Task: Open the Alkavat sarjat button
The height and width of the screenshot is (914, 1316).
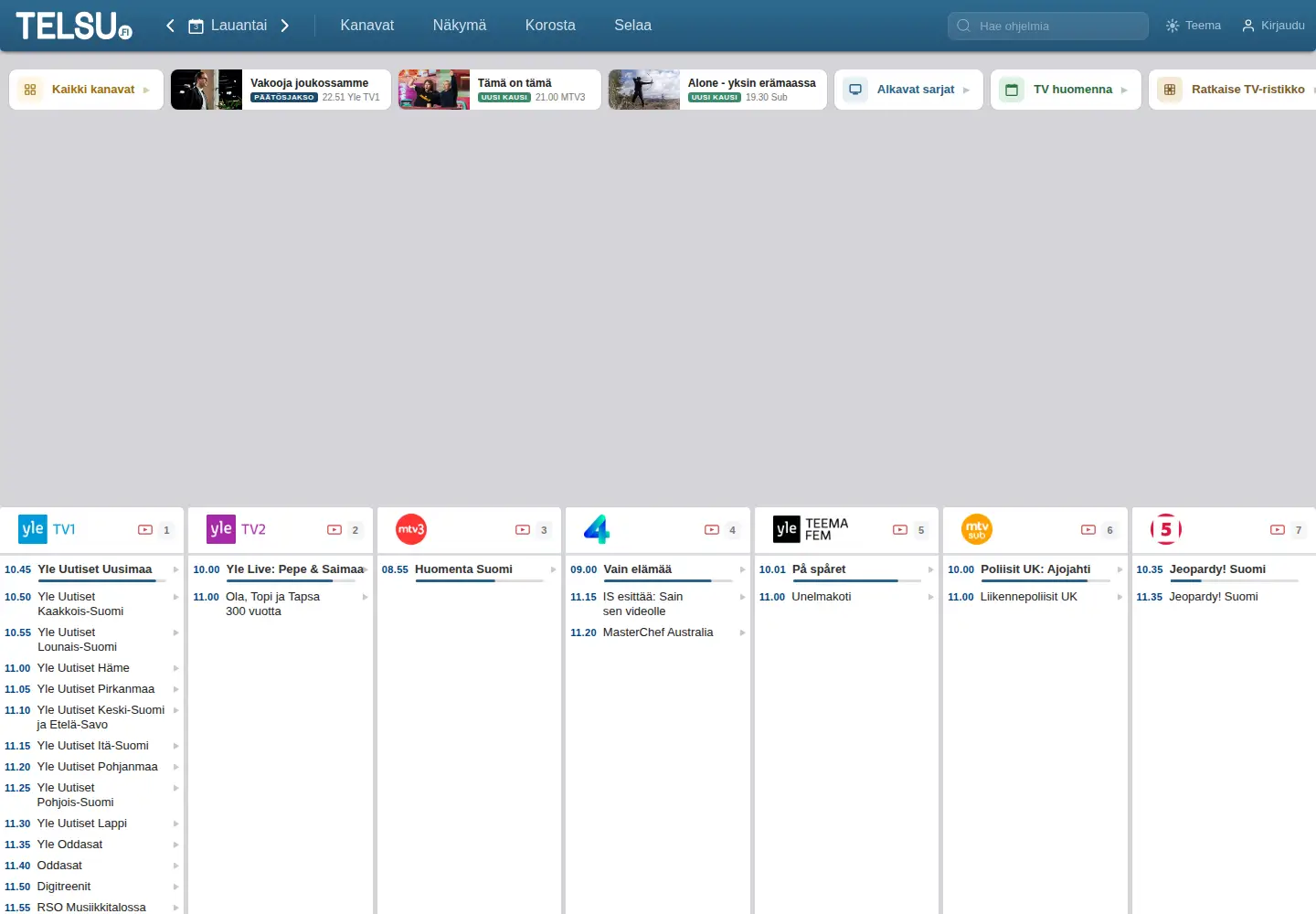Action: coord(908,90)
